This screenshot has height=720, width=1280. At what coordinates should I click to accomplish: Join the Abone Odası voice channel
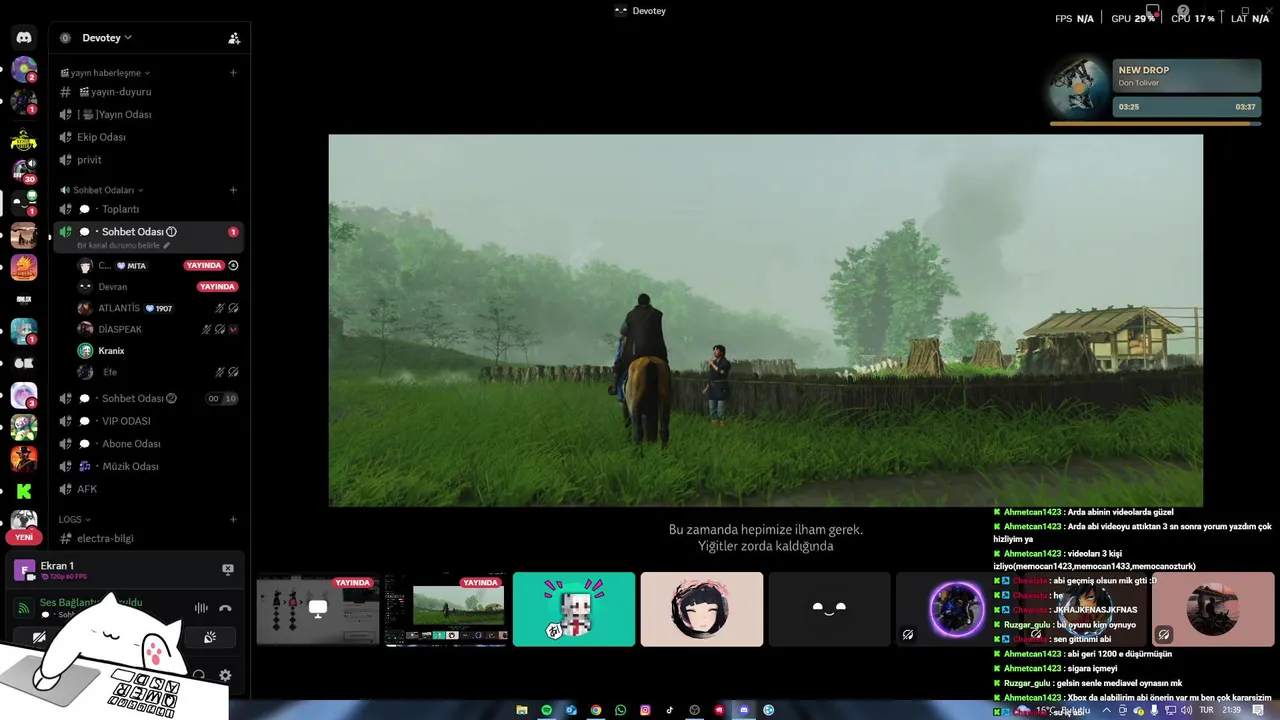(148, 444)
